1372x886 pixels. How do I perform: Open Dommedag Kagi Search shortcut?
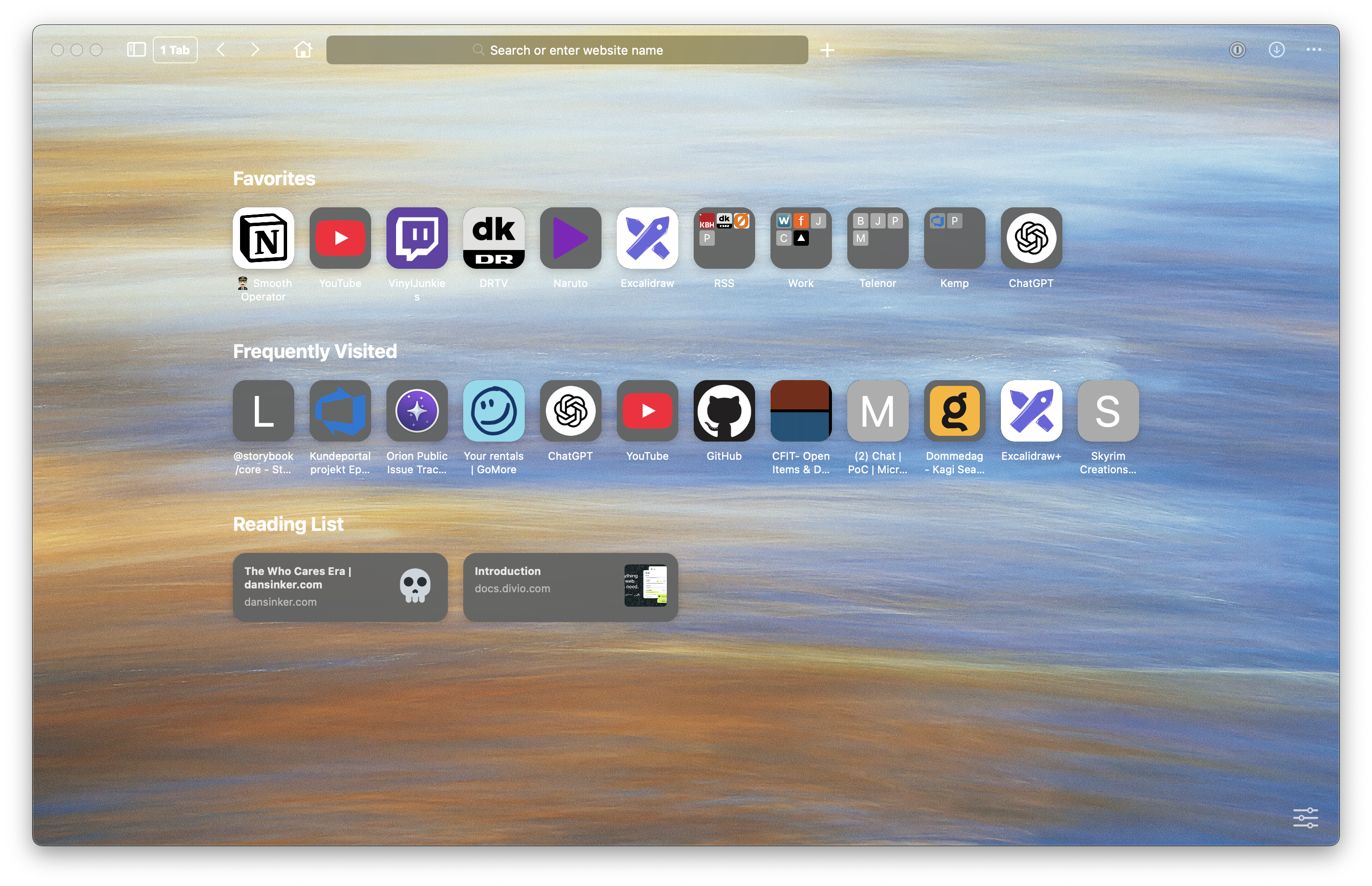click(954, 411)
